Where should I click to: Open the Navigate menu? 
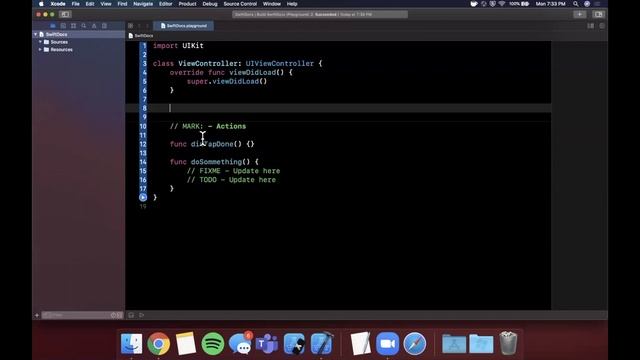coord(143,4)
